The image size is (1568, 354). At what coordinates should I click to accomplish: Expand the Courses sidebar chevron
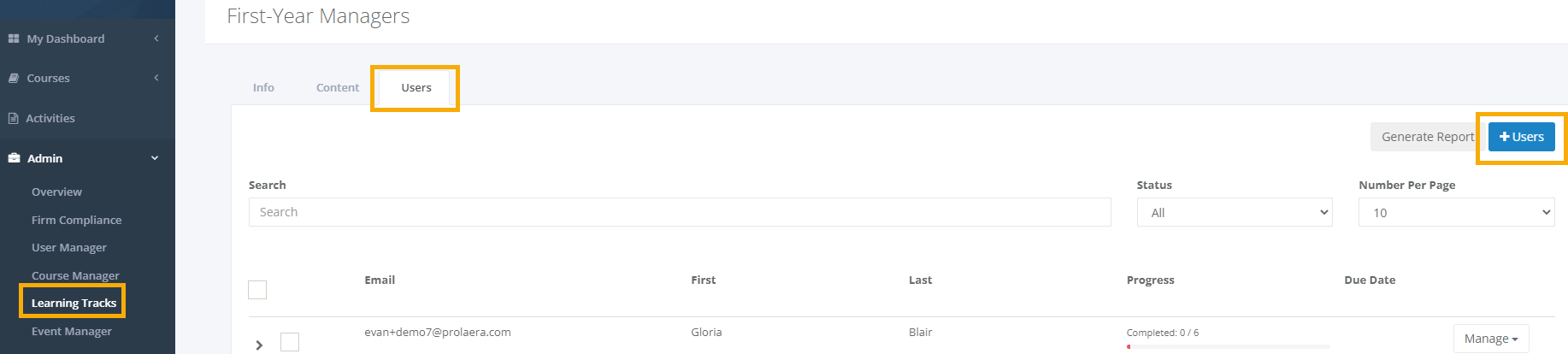pos(156,78)
